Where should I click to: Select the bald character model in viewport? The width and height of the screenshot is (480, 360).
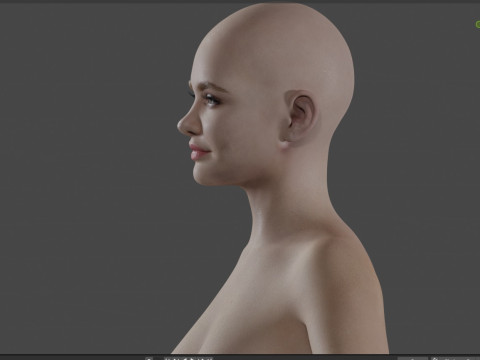[x=280, y=180]
